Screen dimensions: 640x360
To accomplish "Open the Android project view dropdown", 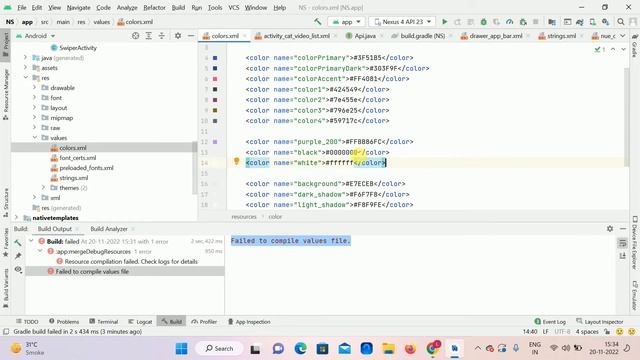I will (36, 36).
